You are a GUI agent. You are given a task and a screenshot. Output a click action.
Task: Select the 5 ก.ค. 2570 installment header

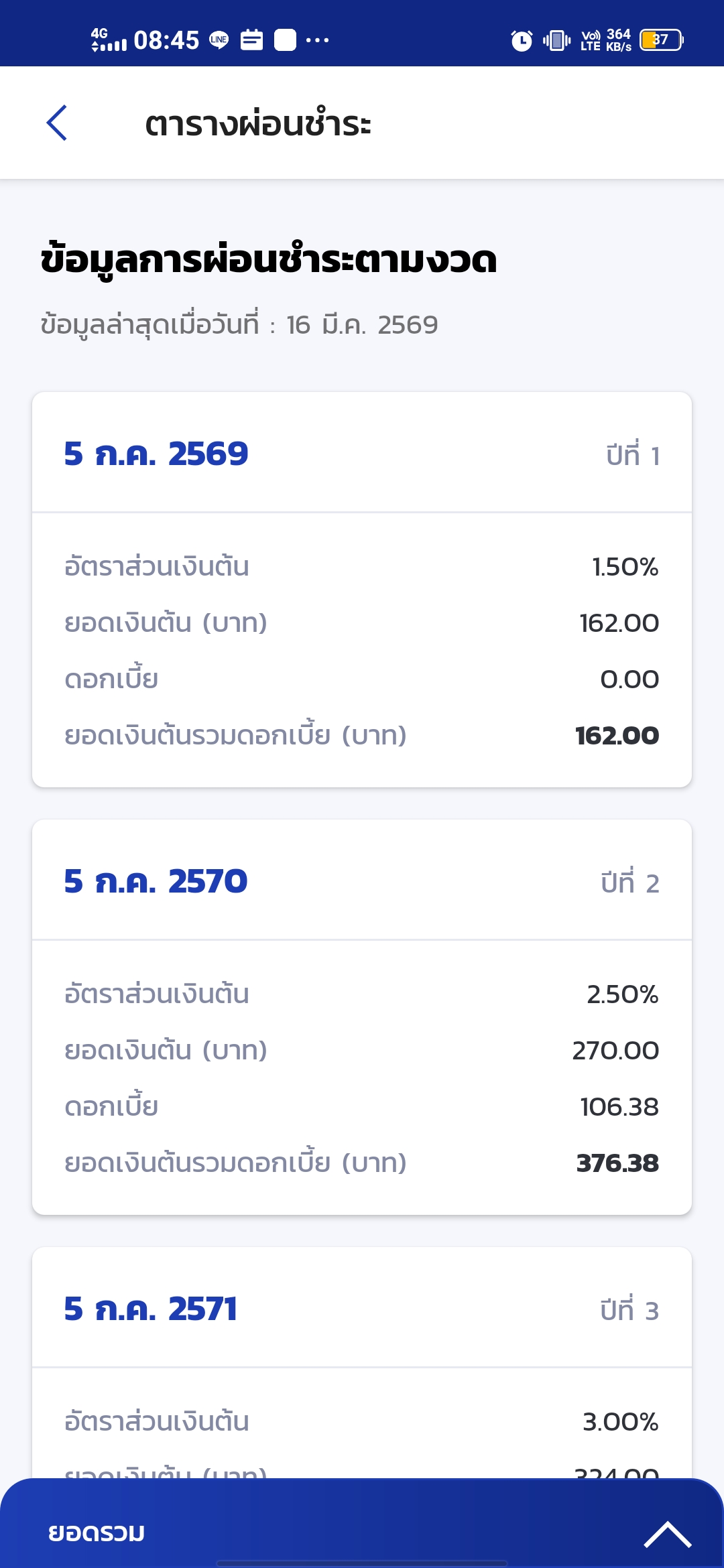click(156, 881)
